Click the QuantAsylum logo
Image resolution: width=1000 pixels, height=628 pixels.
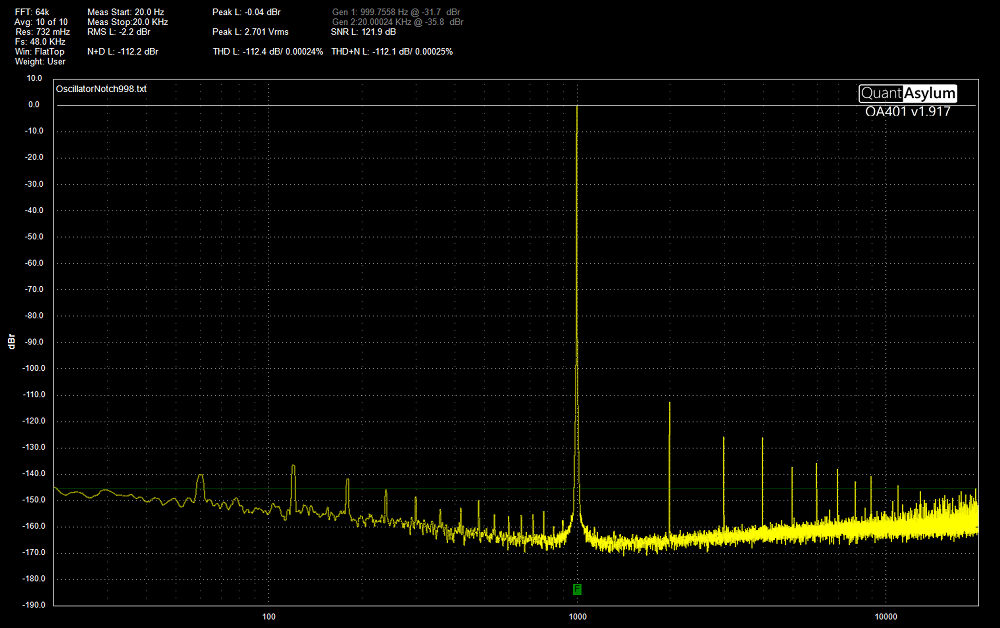coord(907,94)
